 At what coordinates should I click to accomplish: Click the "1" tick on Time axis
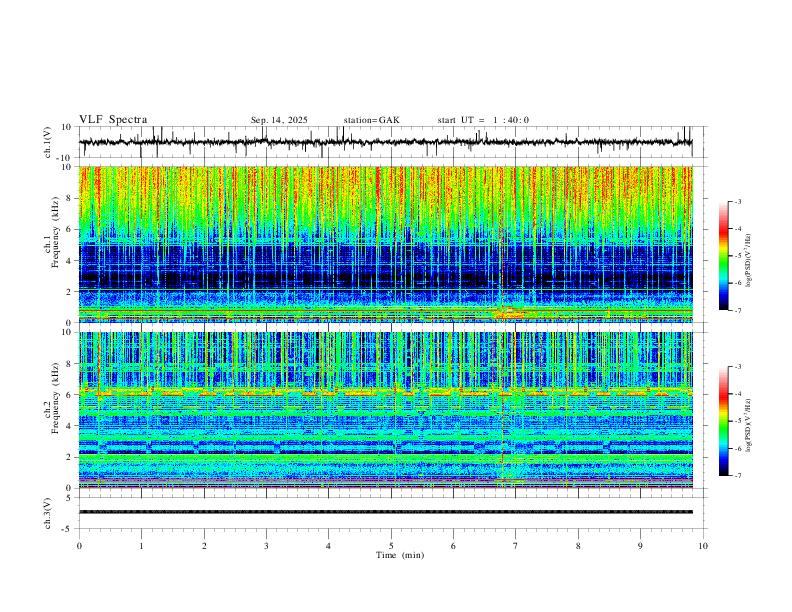click(x=141, y=546)
